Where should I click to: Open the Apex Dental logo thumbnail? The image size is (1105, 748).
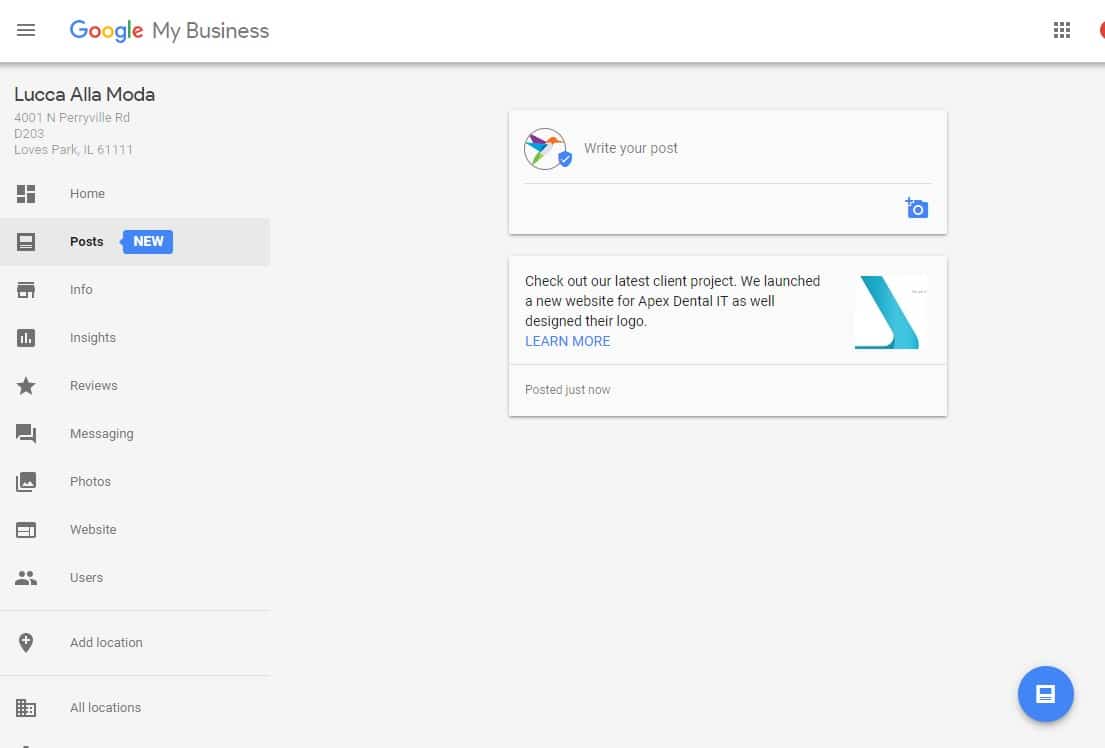pyautogui.click(x=891, y=312)
